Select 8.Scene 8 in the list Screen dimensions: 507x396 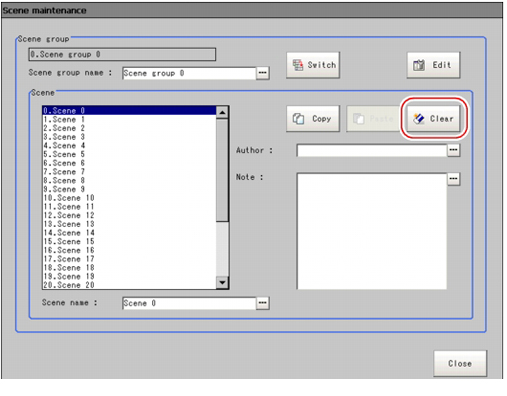[129, 180]
